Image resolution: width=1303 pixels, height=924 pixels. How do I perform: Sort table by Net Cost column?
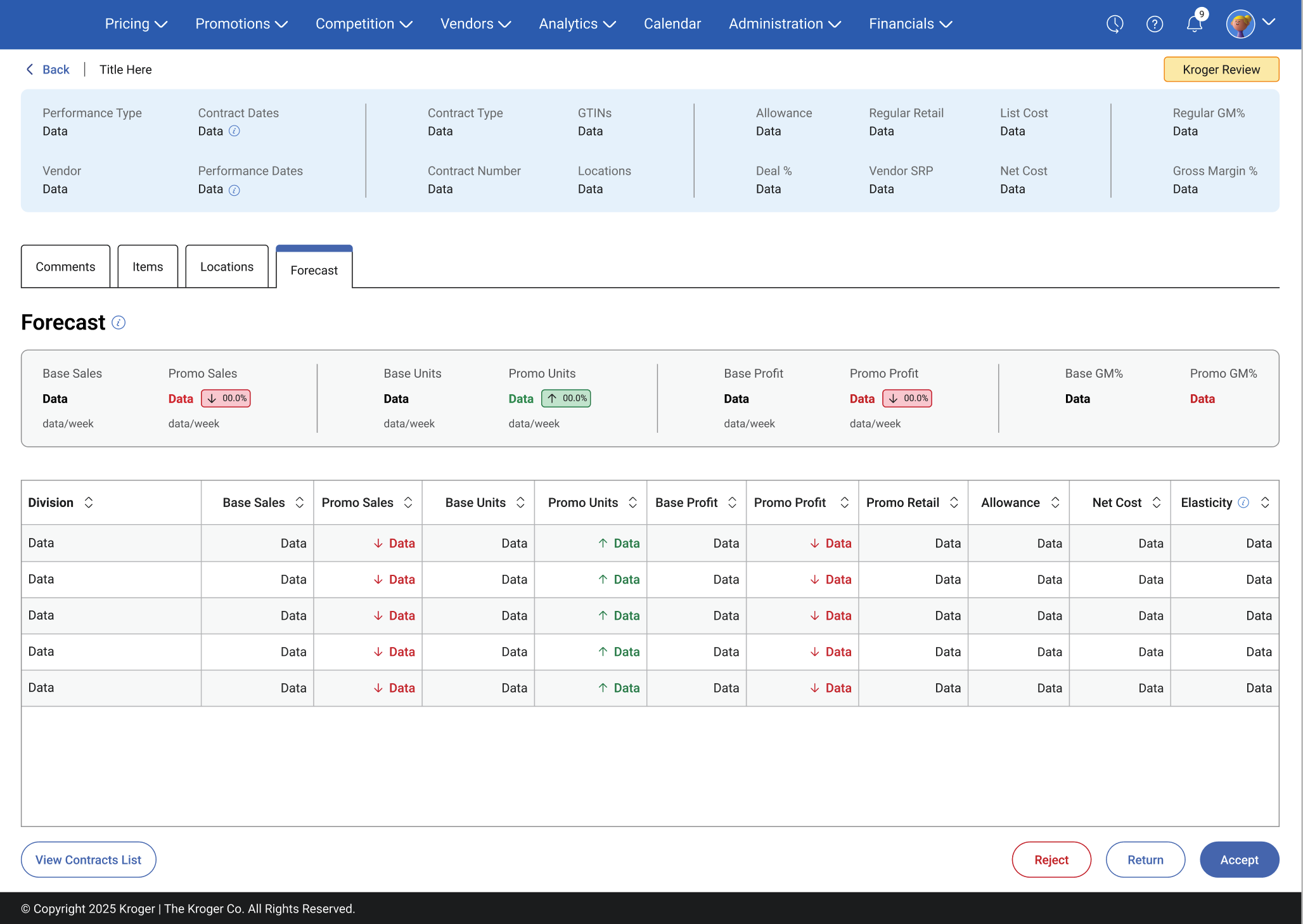[x=1157, y=503]
